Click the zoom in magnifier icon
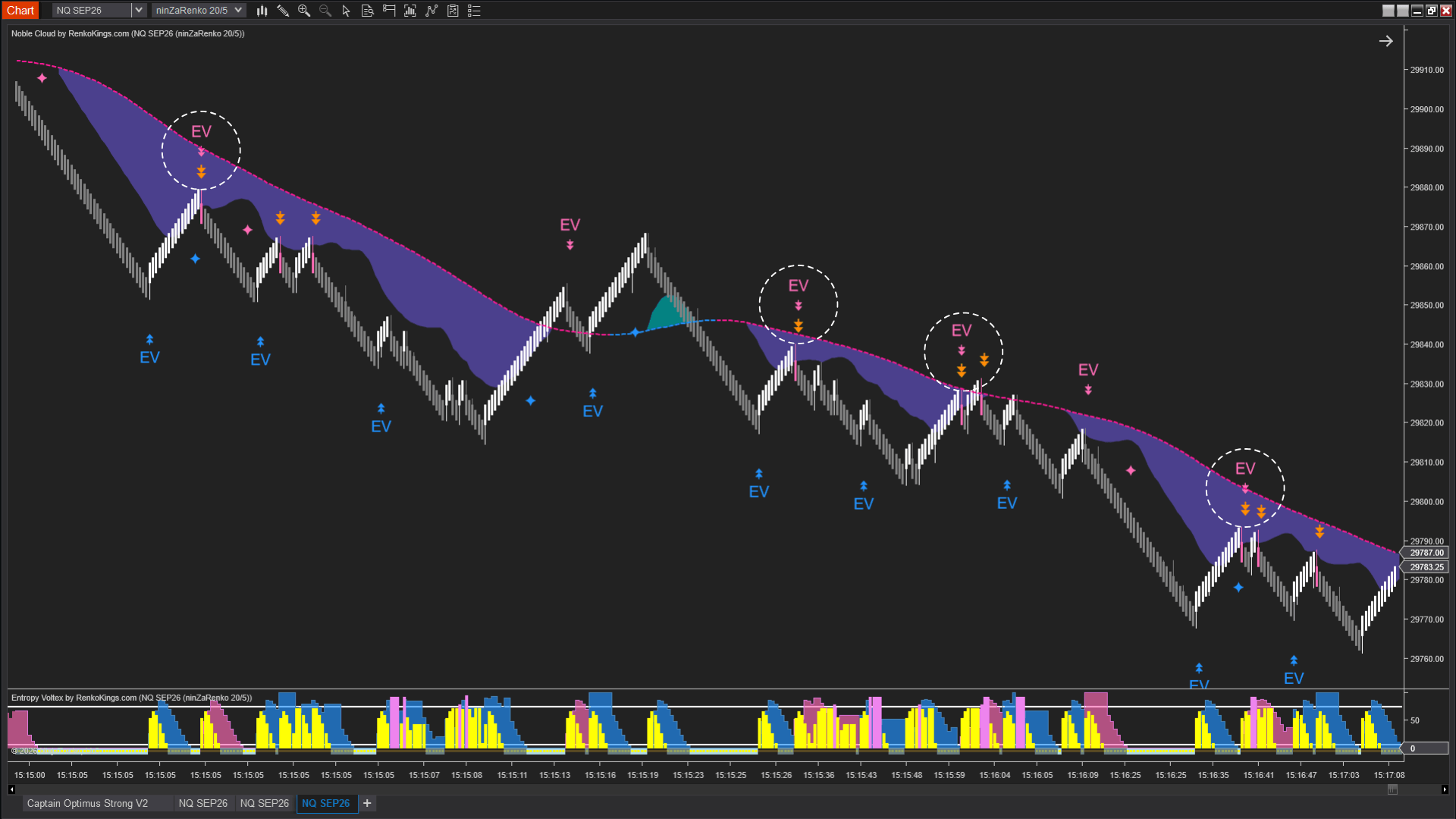 304,11
